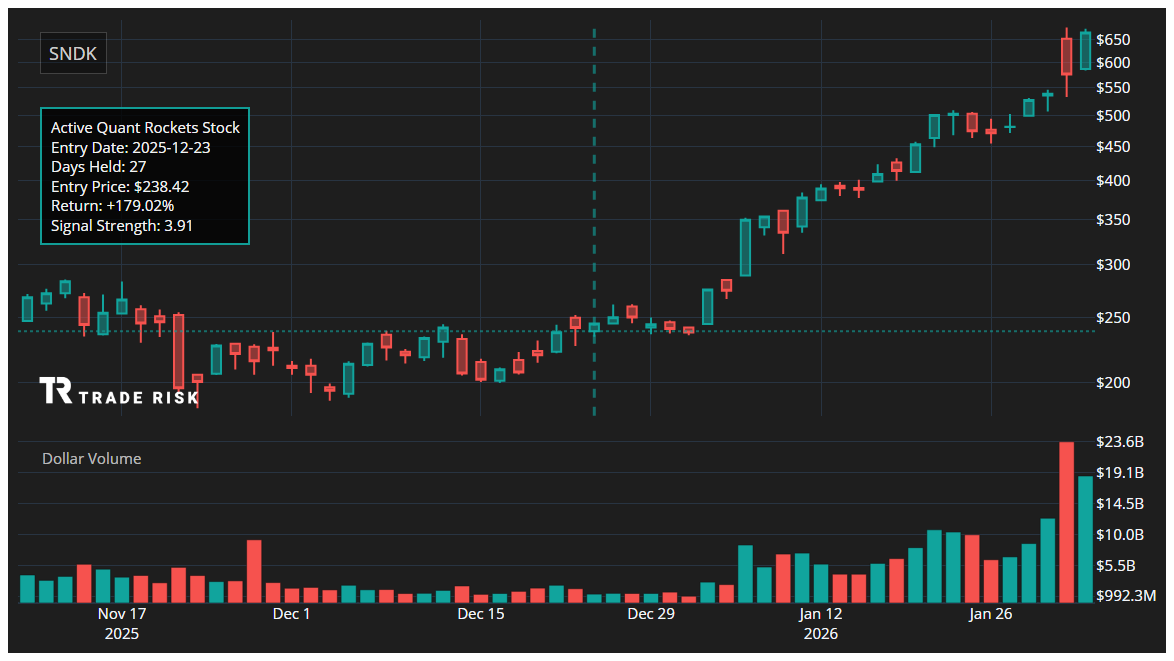Image resolution: width=1174 pixels, height=661 pixels.
Task: Click the 'Entry Date: 2025-12-23' line
Action: click(130, 147)
